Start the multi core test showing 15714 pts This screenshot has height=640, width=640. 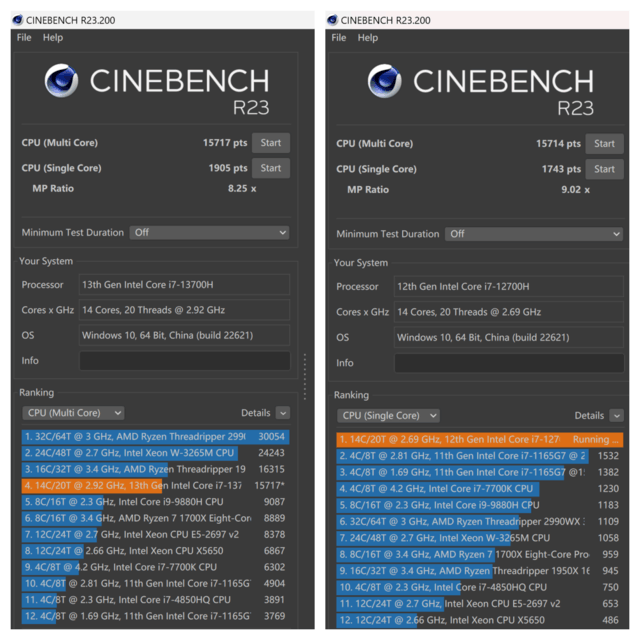click(x=604, y=143)
